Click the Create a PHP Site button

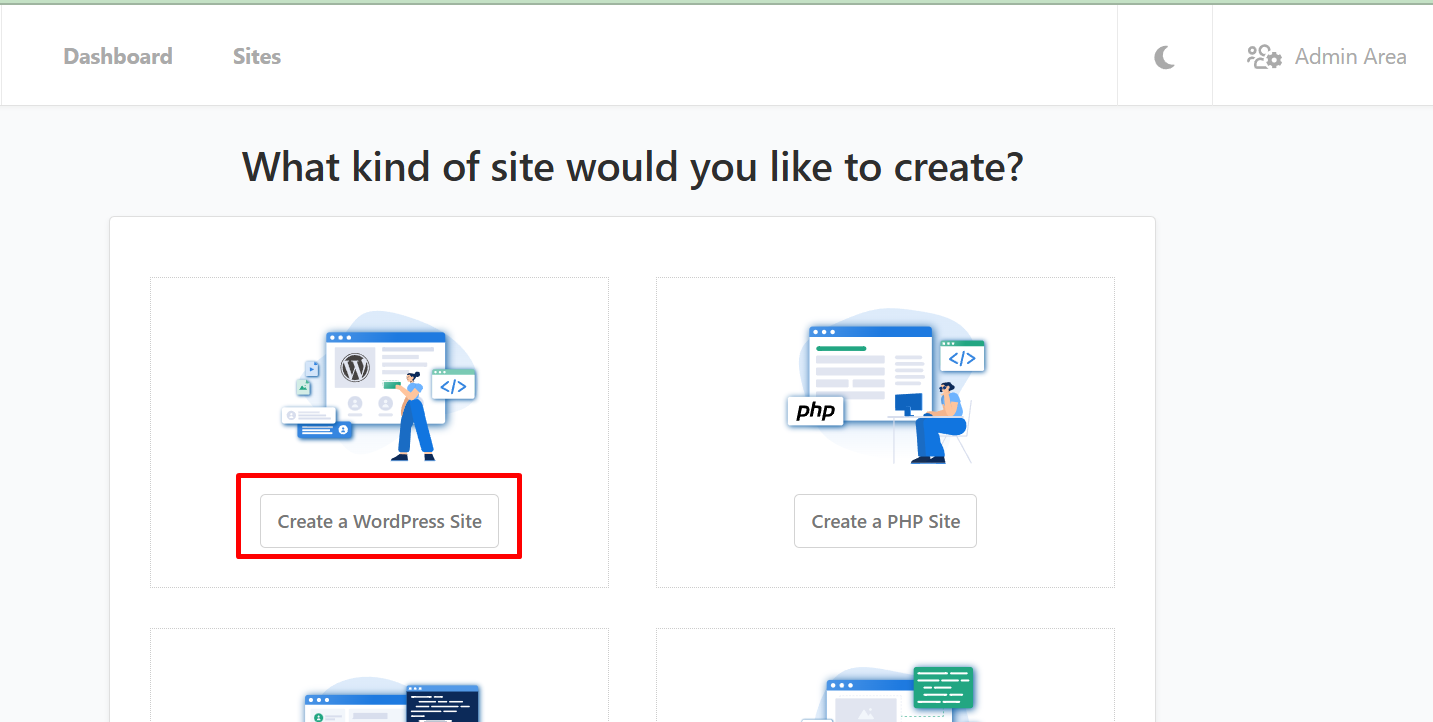tap(885, 521)
